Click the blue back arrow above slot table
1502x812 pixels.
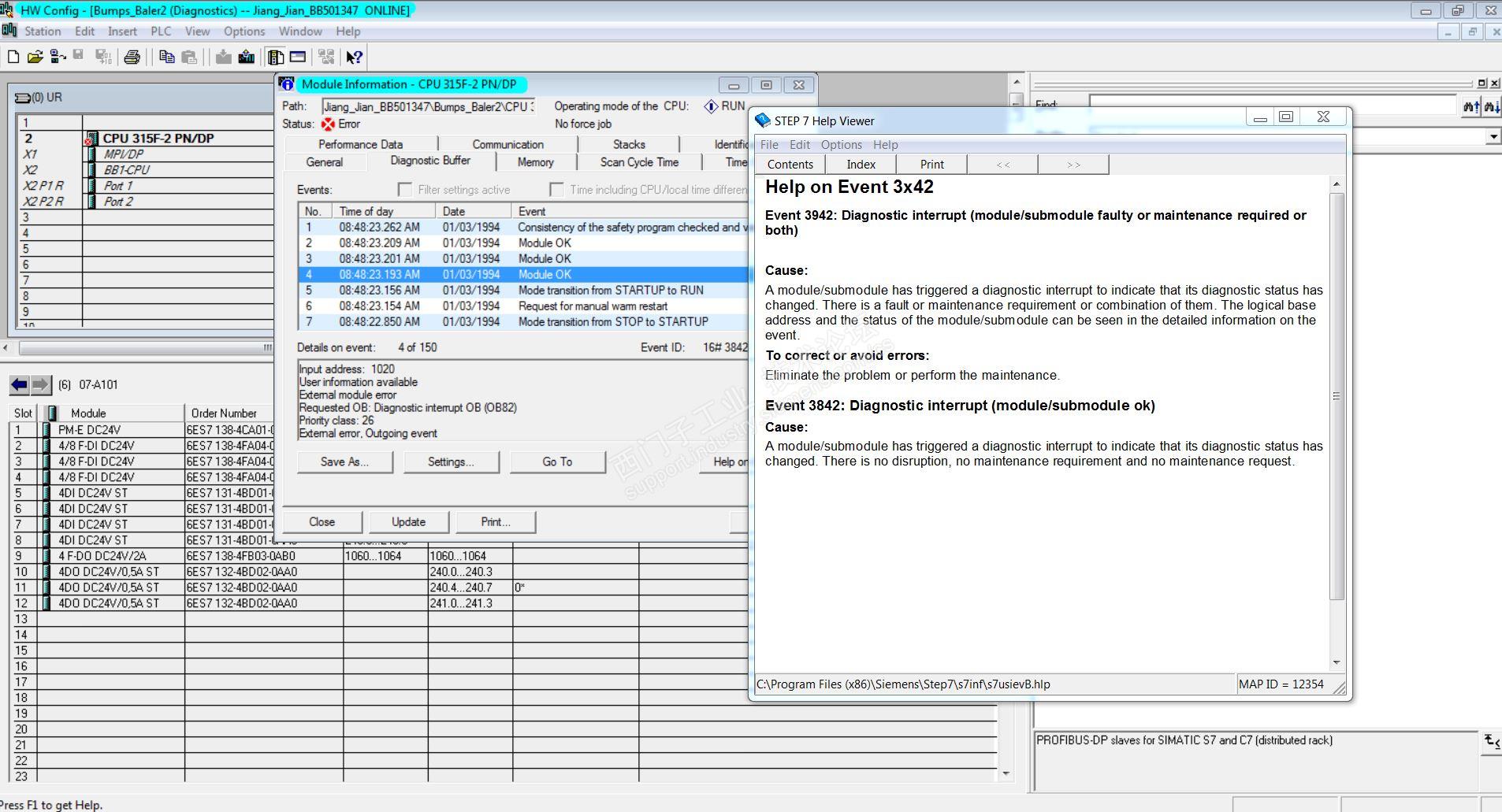click(x=19, y=384)
